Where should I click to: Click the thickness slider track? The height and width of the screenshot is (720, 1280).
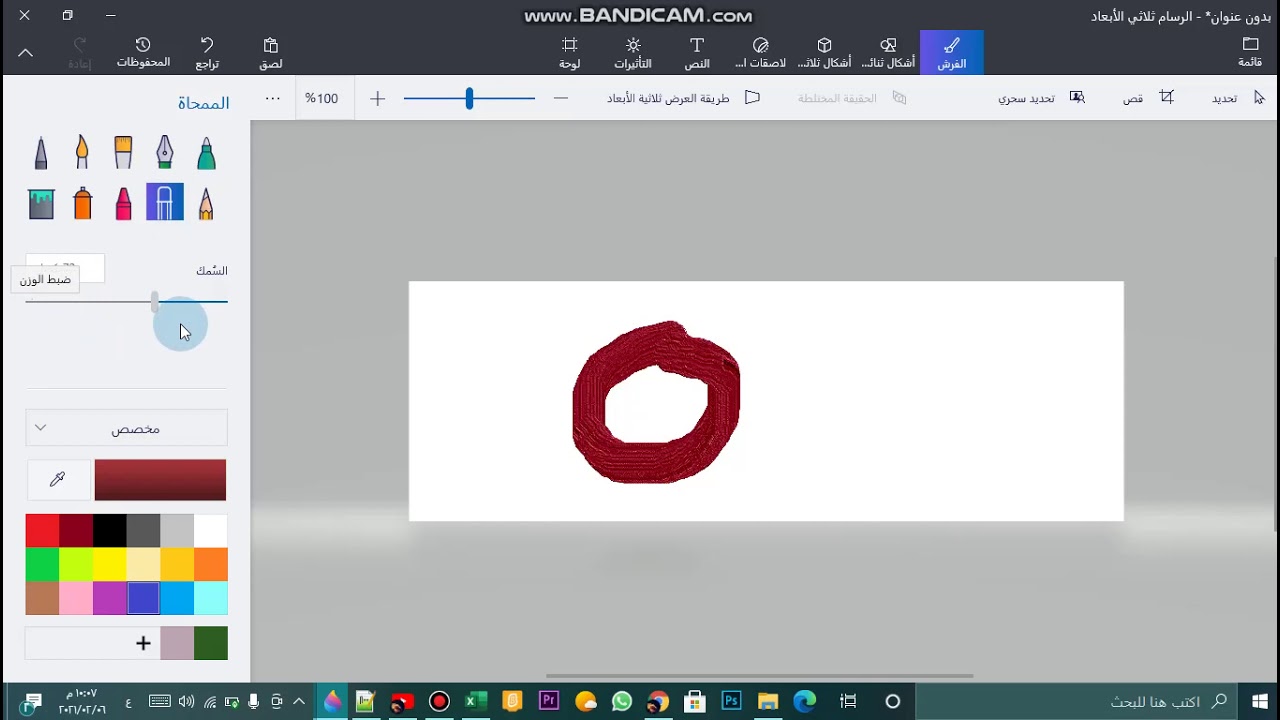pyautogui.click(x=127, y=301)
